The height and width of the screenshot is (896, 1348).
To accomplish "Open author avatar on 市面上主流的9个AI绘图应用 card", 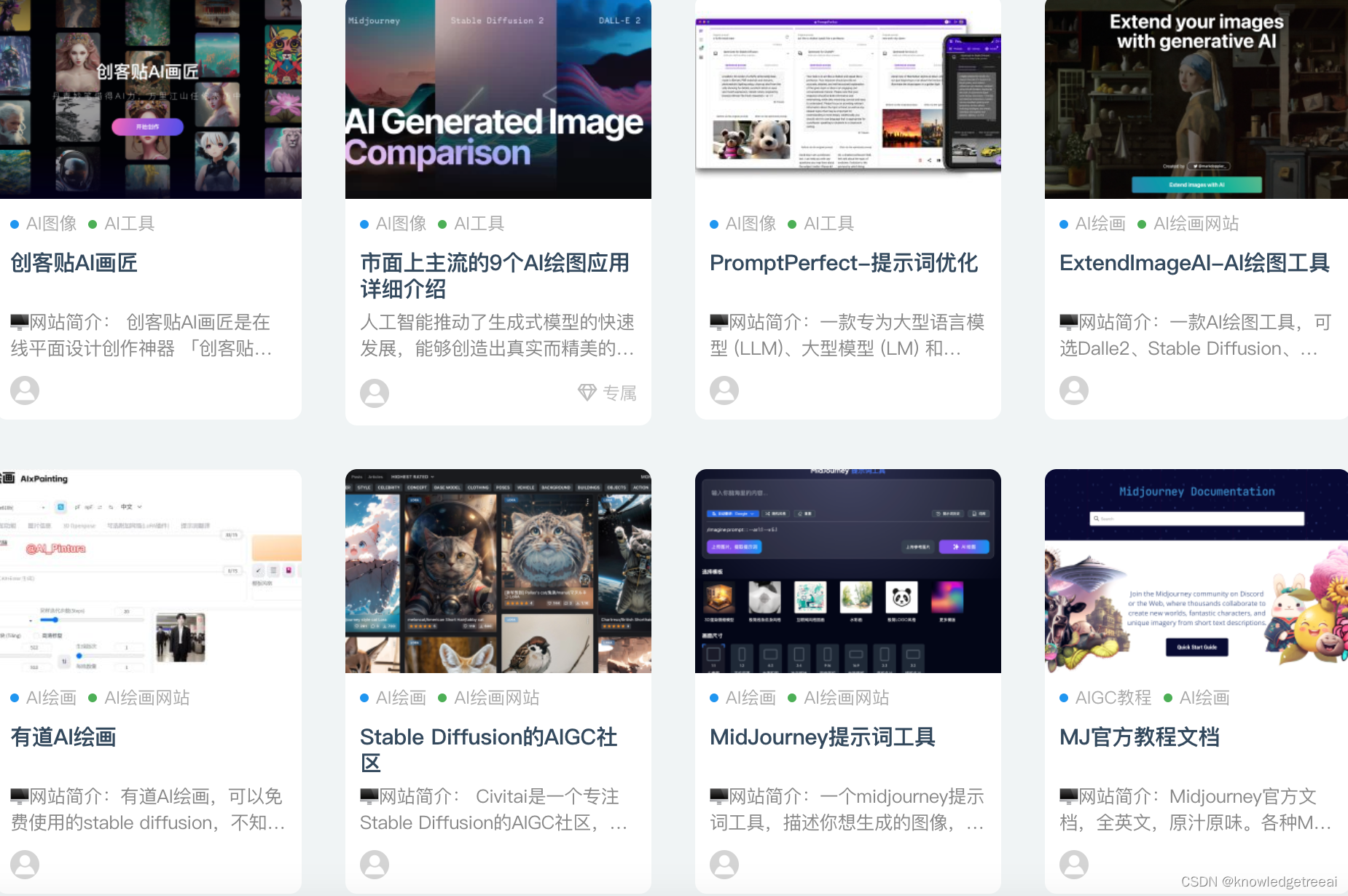I will pyautogui.click(x=375, y=393).
